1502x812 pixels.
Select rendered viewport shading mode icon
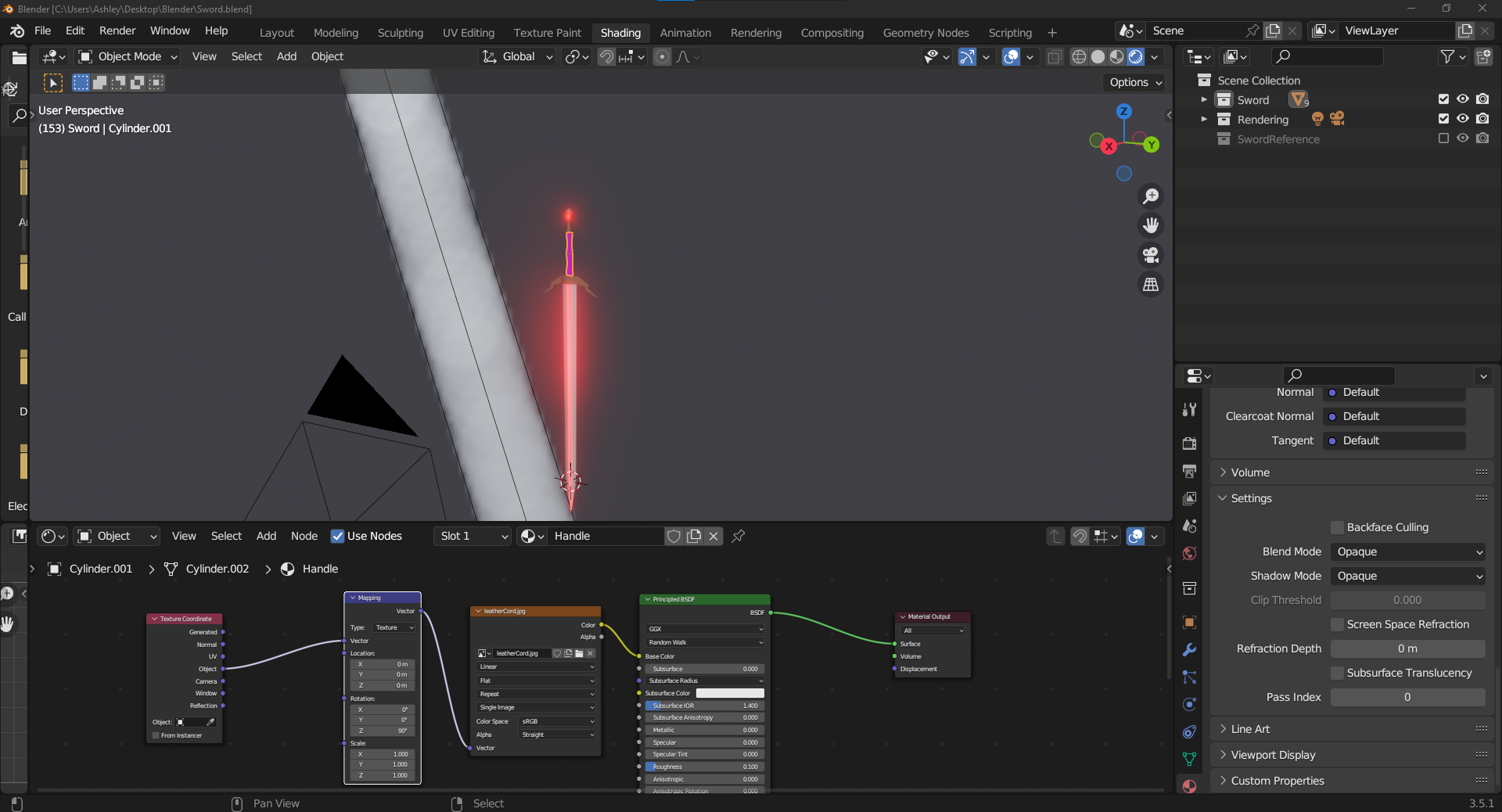click(x=1135, y=56)
